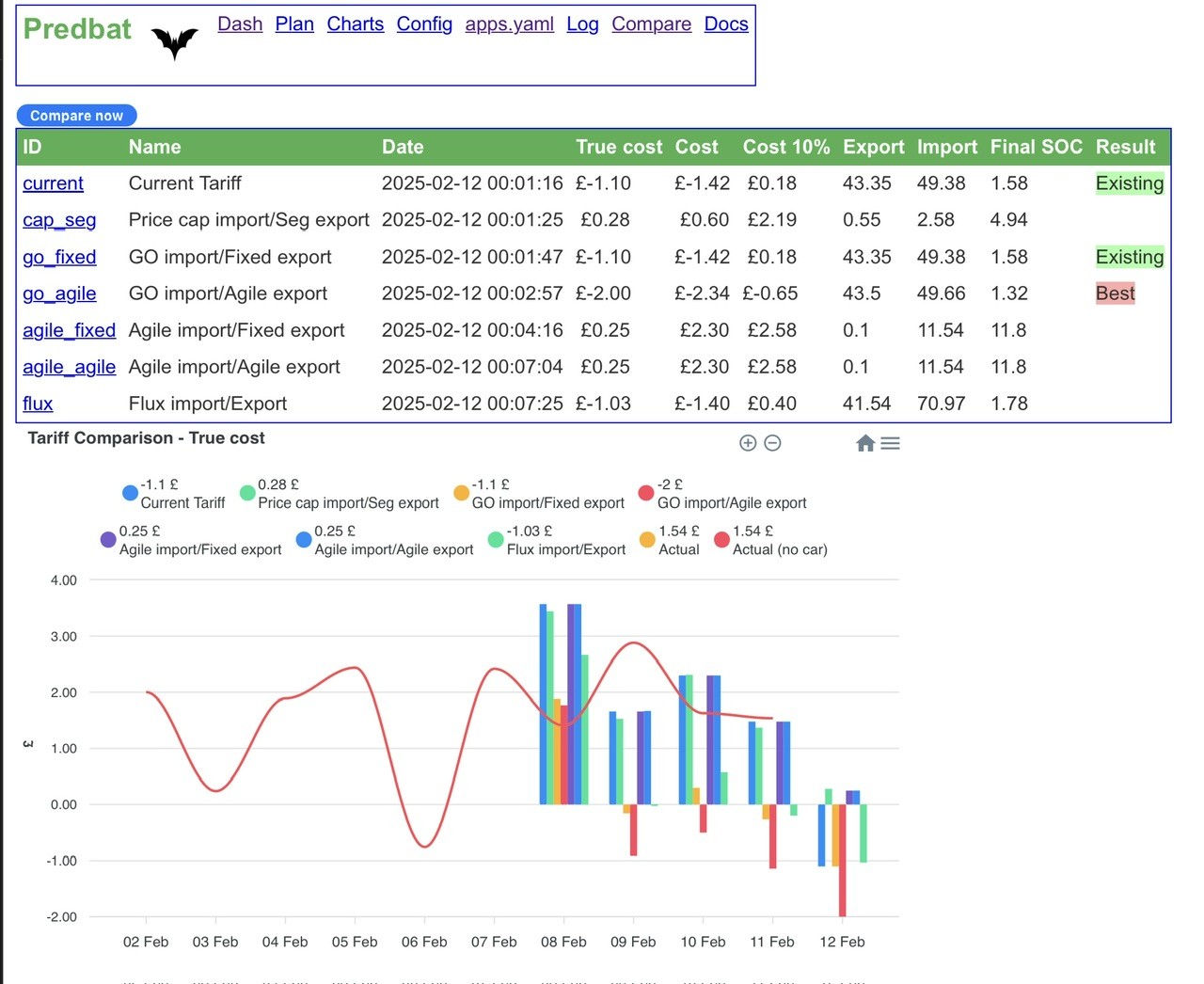Open the Charts menu item
Screen dimensions: 1204x984
(356, 24)
